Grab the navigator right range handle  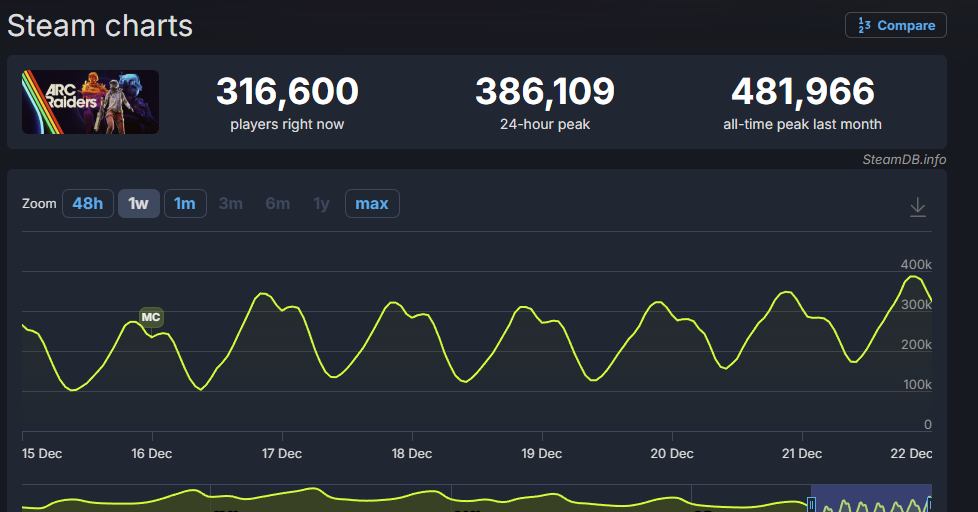click(x=929, y=504)
